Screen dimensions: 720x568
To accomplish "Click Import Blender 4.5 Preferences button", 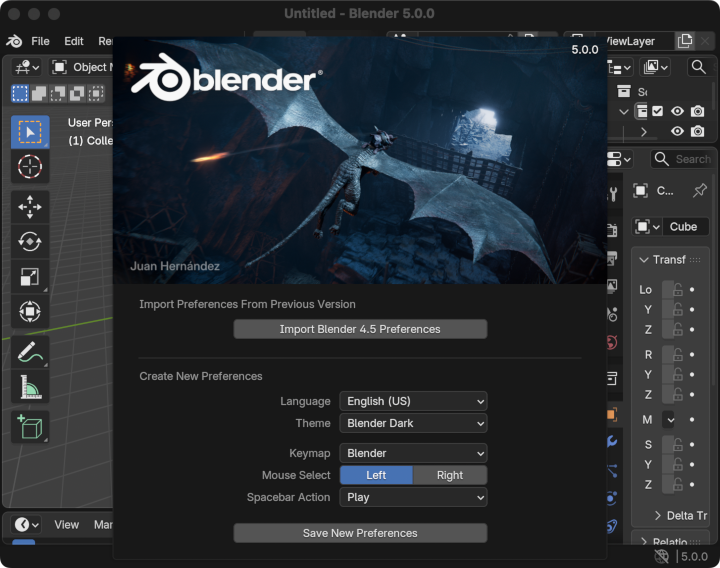I will 360,329.
